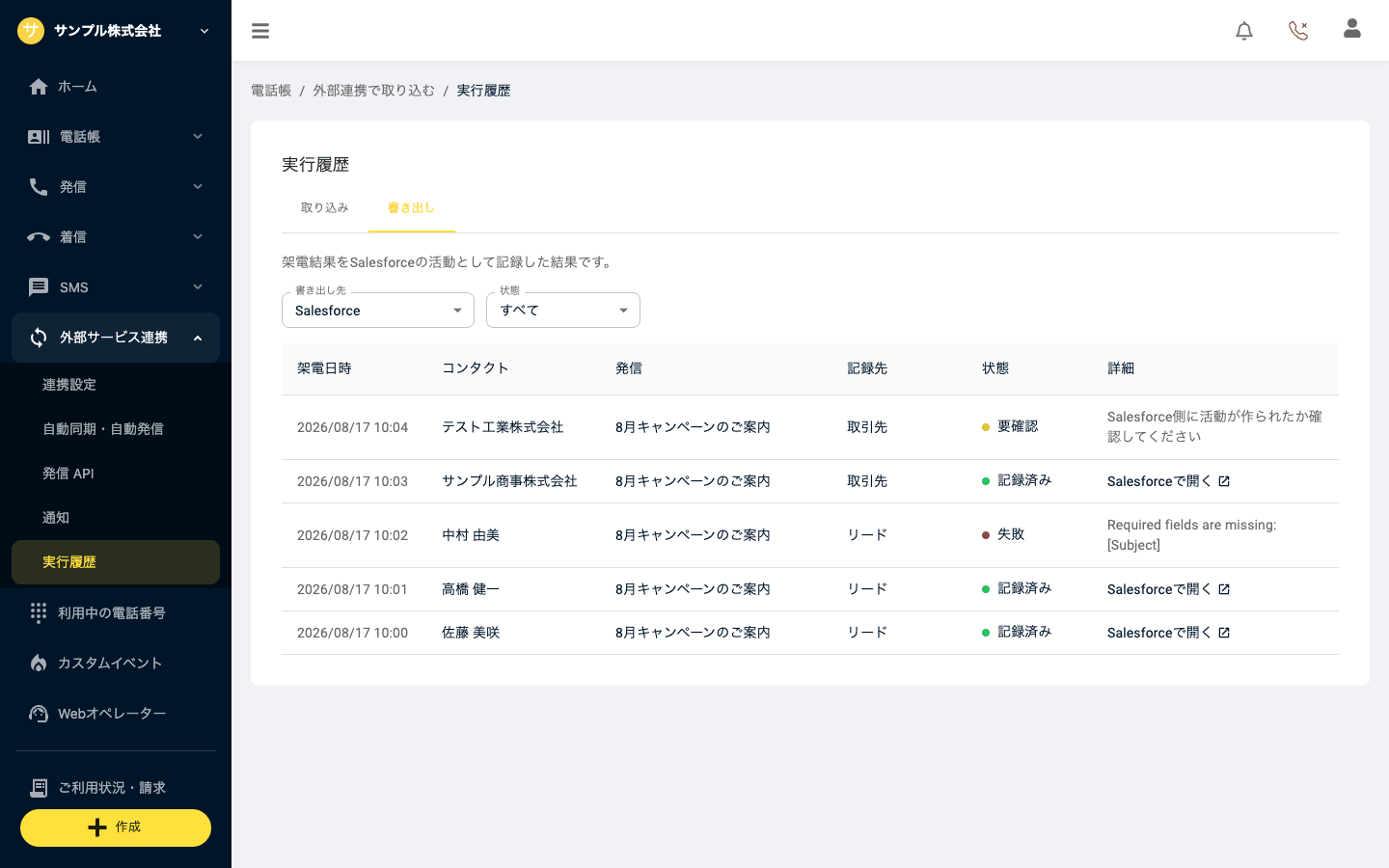Click external-link icon in 高橋 健一 row

click(x=1224, y=589)
